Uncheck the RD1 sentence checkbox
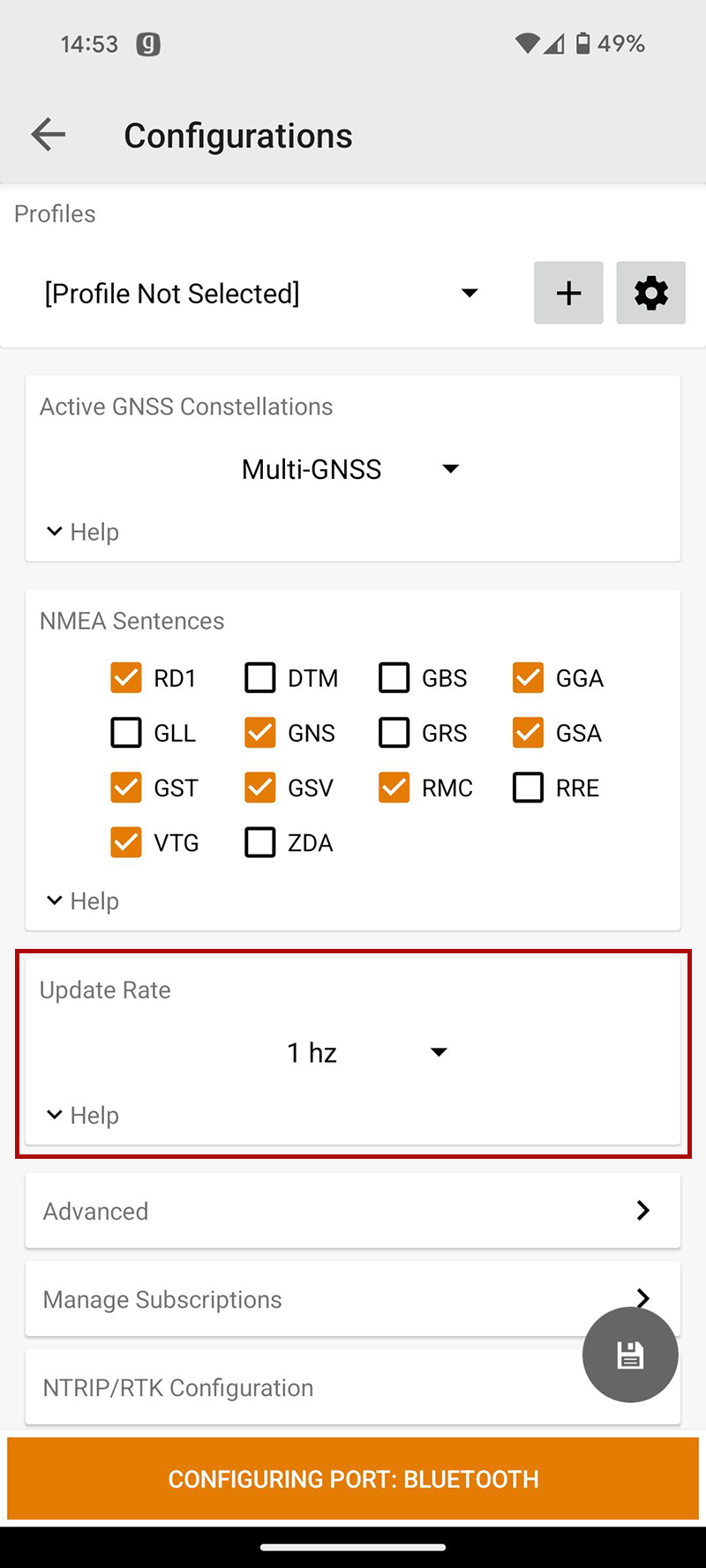Viewport: 706px width, 1568px height. tap(126, 678)
